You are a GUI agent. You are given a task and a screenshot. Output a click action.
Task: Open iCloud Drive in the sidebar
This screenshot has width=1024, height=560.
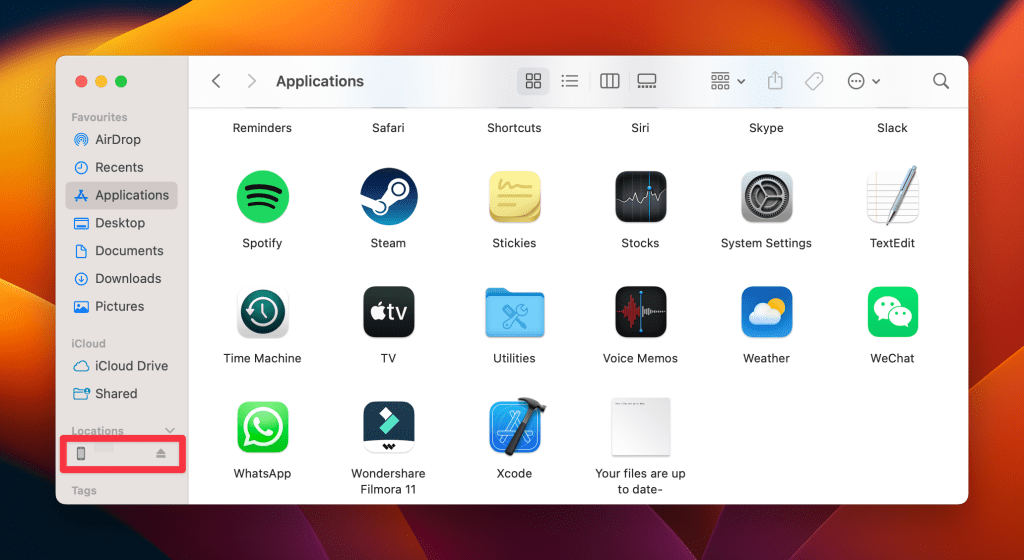point(131,366)
